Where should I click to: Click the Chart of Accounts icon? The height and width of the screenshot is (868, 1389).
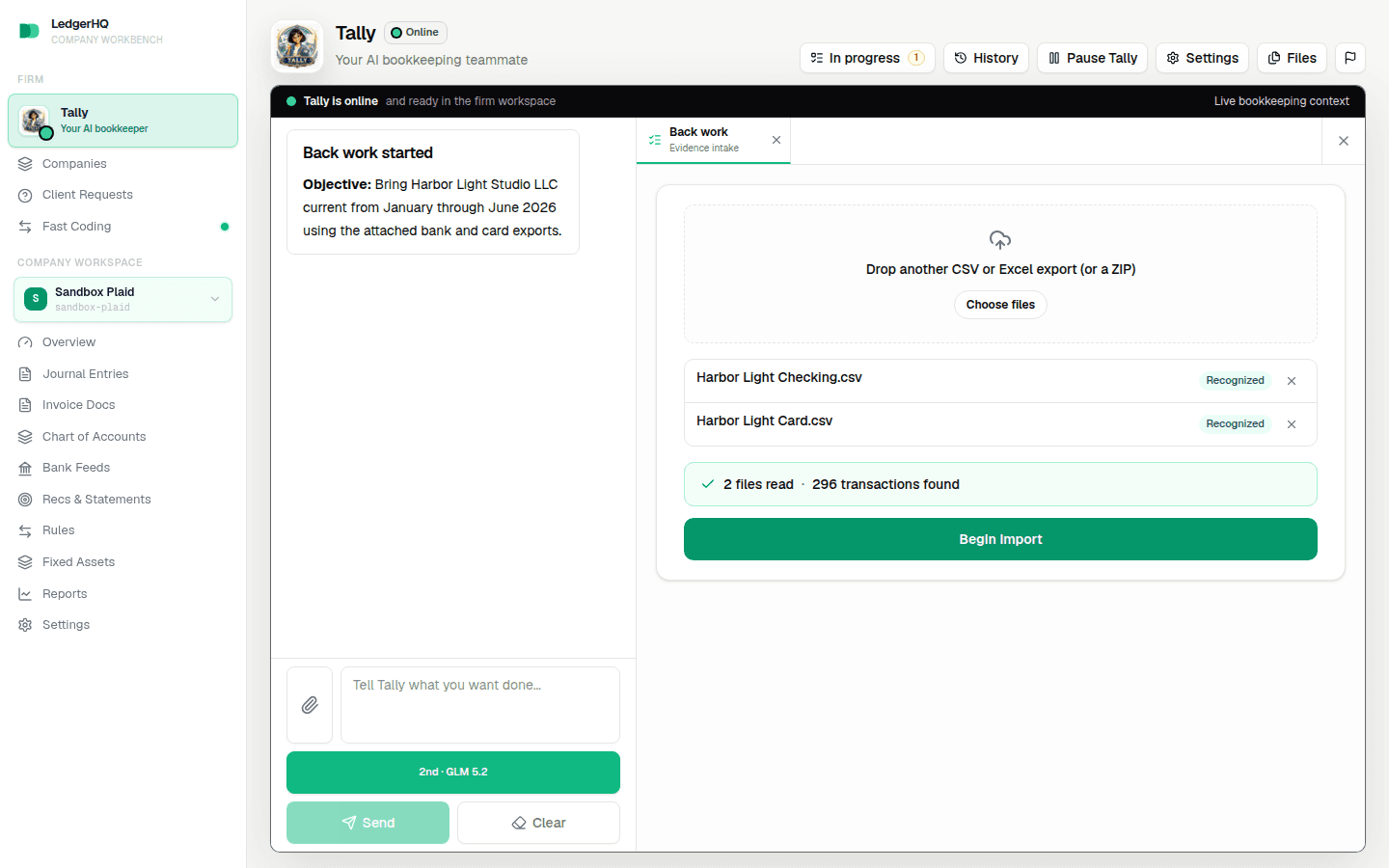pyautogui.click(x=25, y=437)
